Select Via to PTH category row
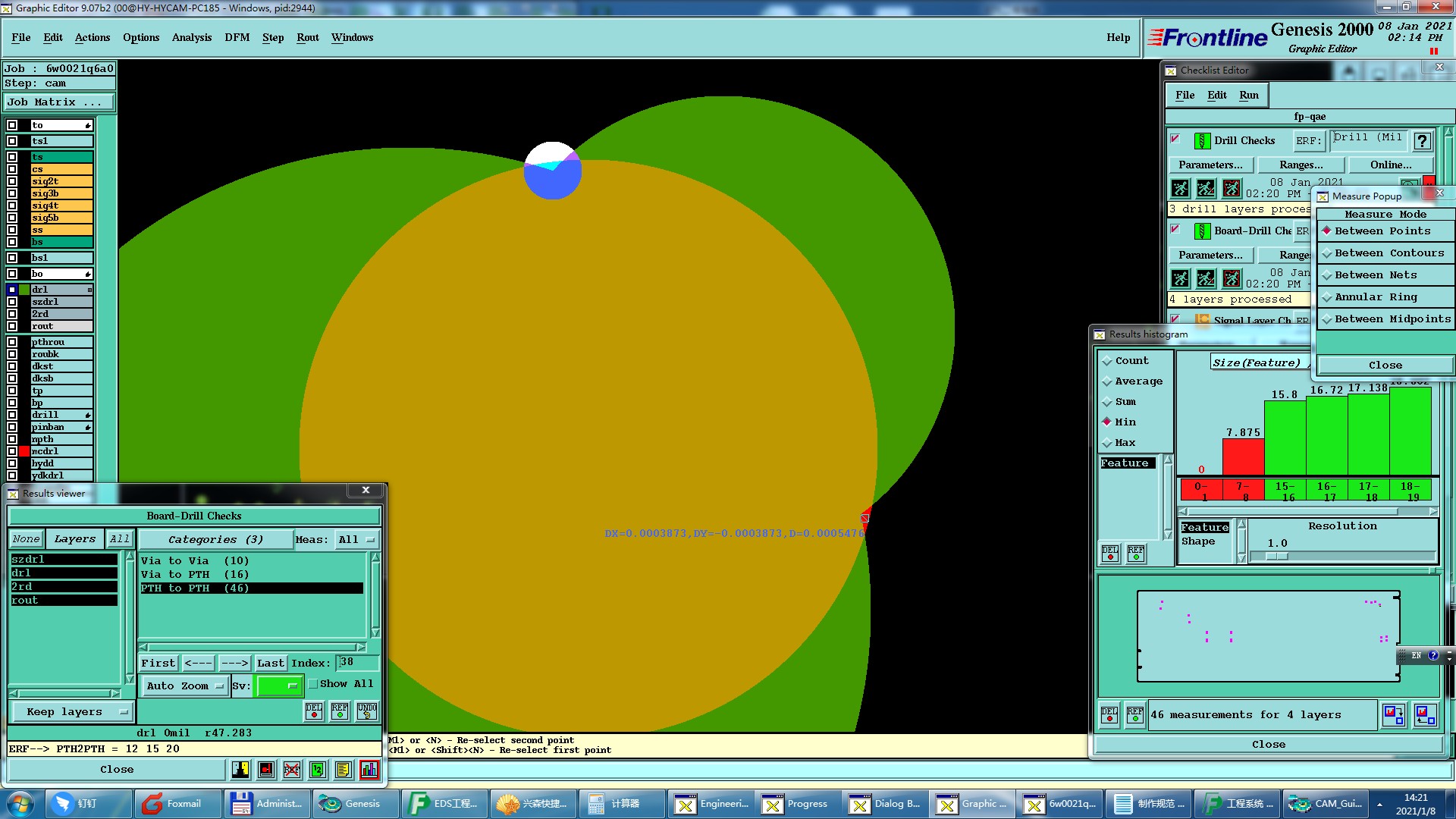The height and width of the screenshot is (819, 1456). coord(194,574)
